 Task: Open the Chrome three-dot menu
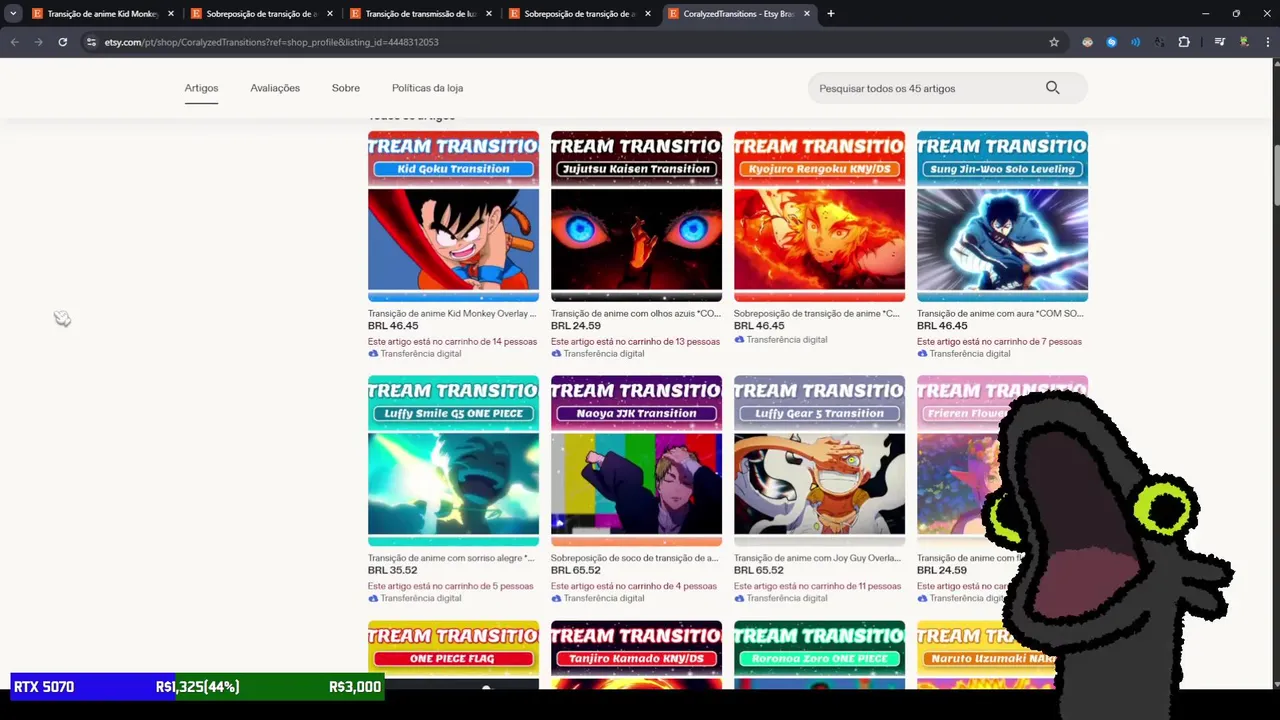click(1268, 42)
